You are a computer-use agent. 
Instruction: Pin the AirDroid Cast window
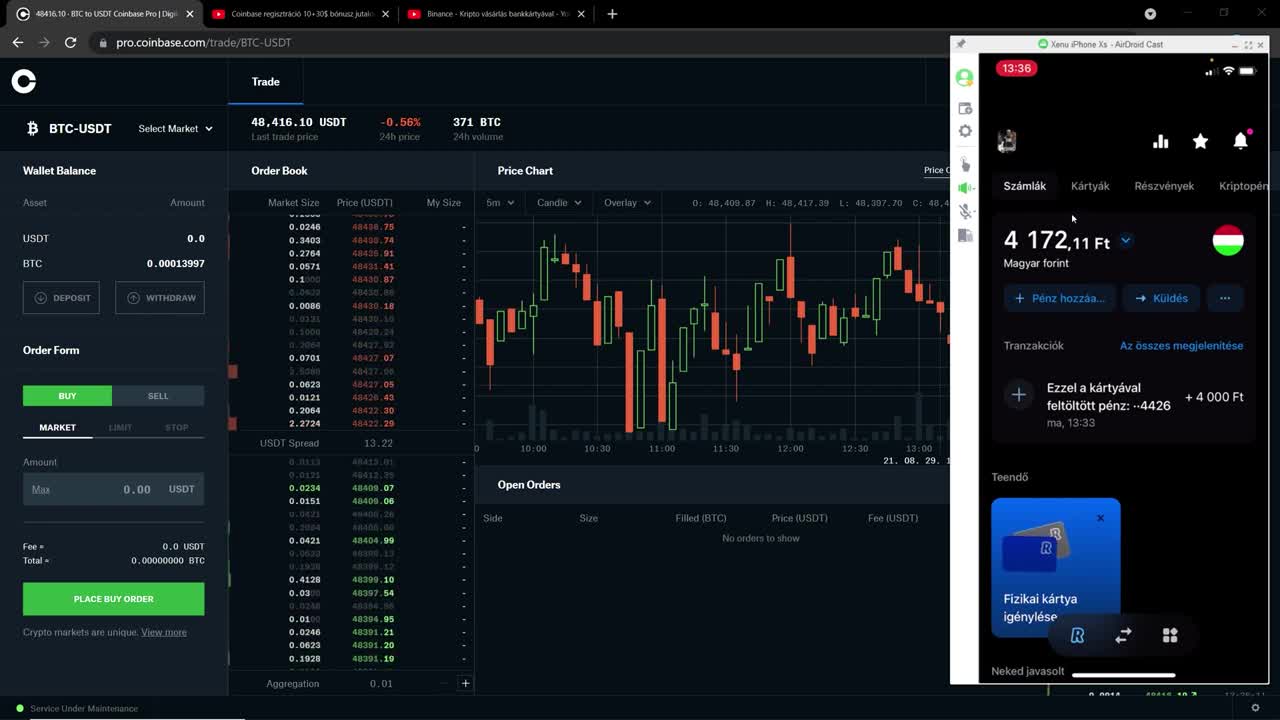pyautogui.click(x=961, y=44)
